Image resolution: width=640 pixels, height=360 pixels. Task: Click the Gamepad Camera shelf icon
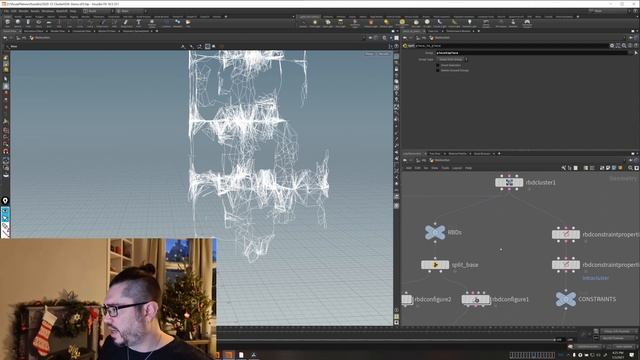coord(527,24)
